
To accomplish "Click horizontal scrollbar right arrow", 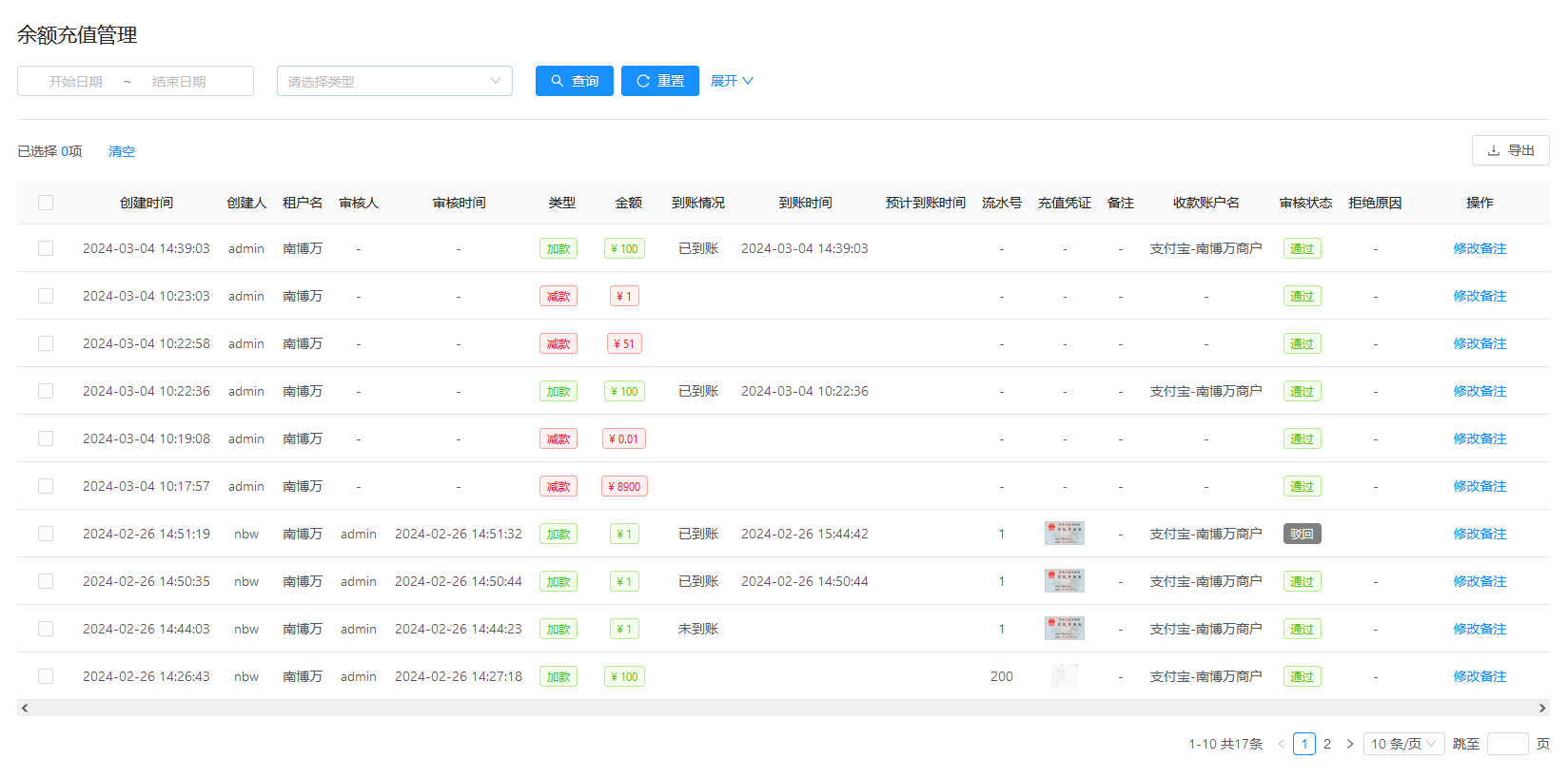I will click(1542, 708).
